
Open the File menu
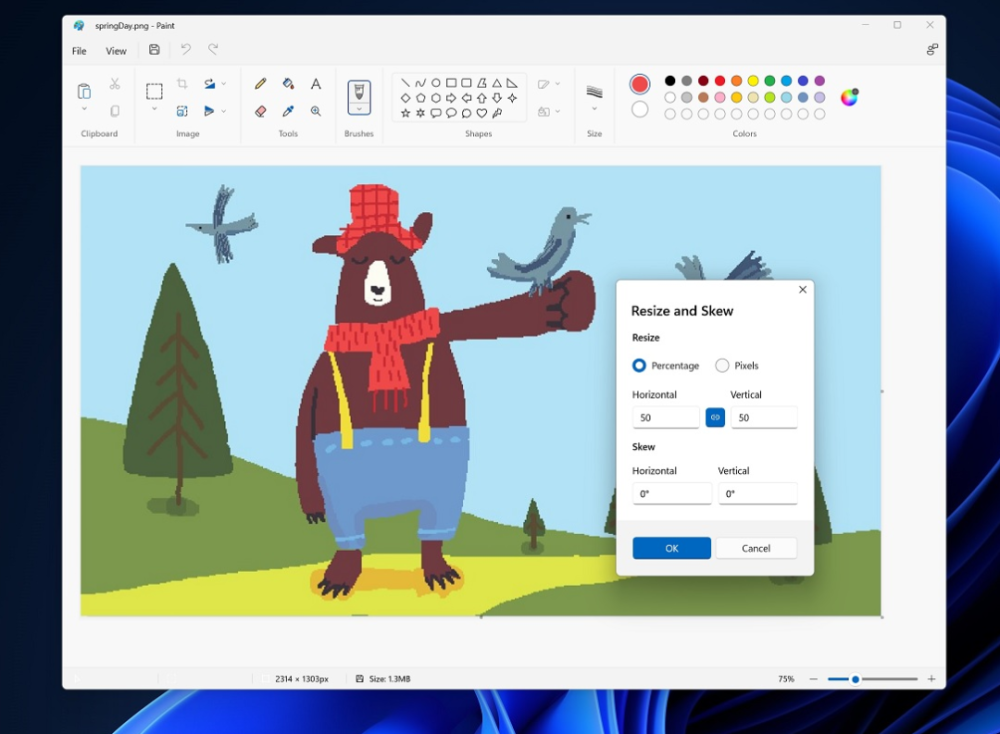(79, 51)
